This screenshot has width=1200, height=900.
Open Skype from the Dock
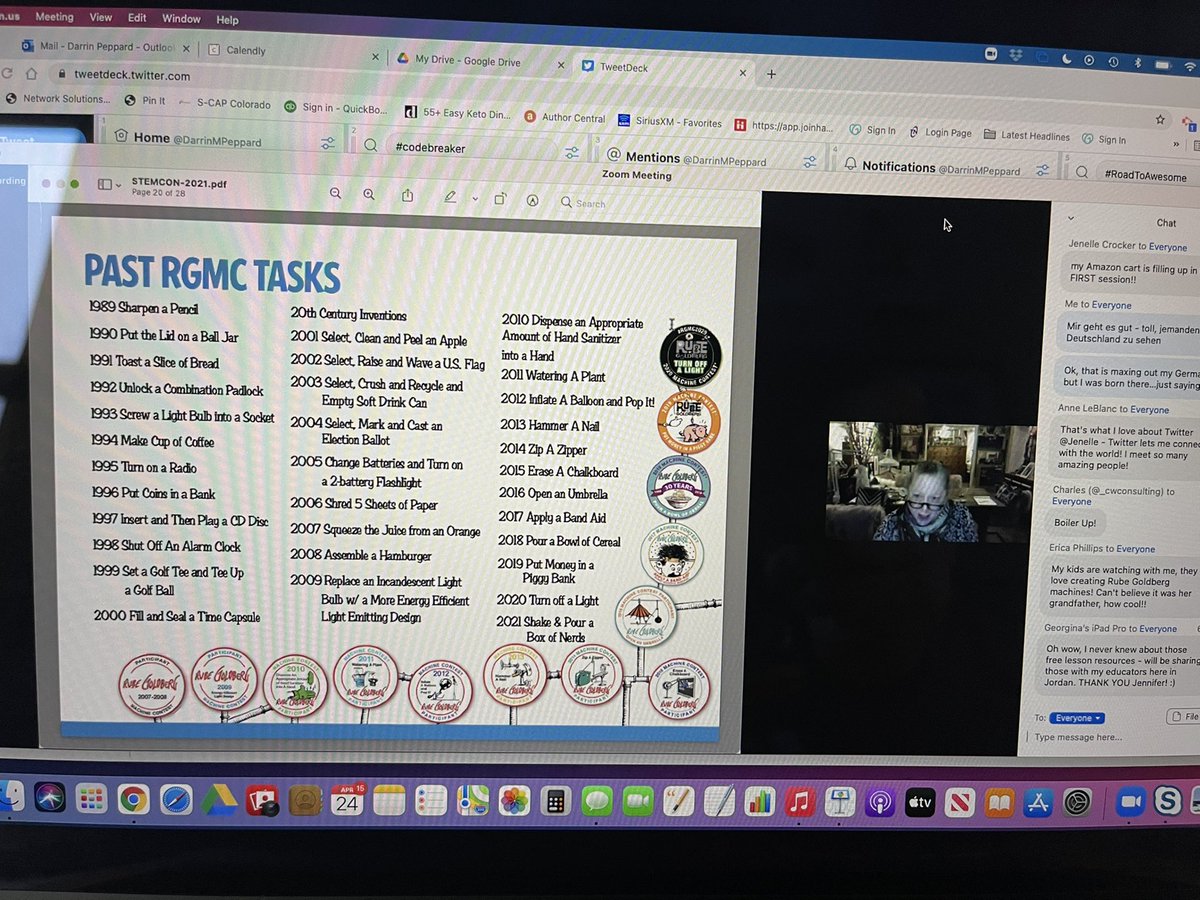tap(1167, 802)
